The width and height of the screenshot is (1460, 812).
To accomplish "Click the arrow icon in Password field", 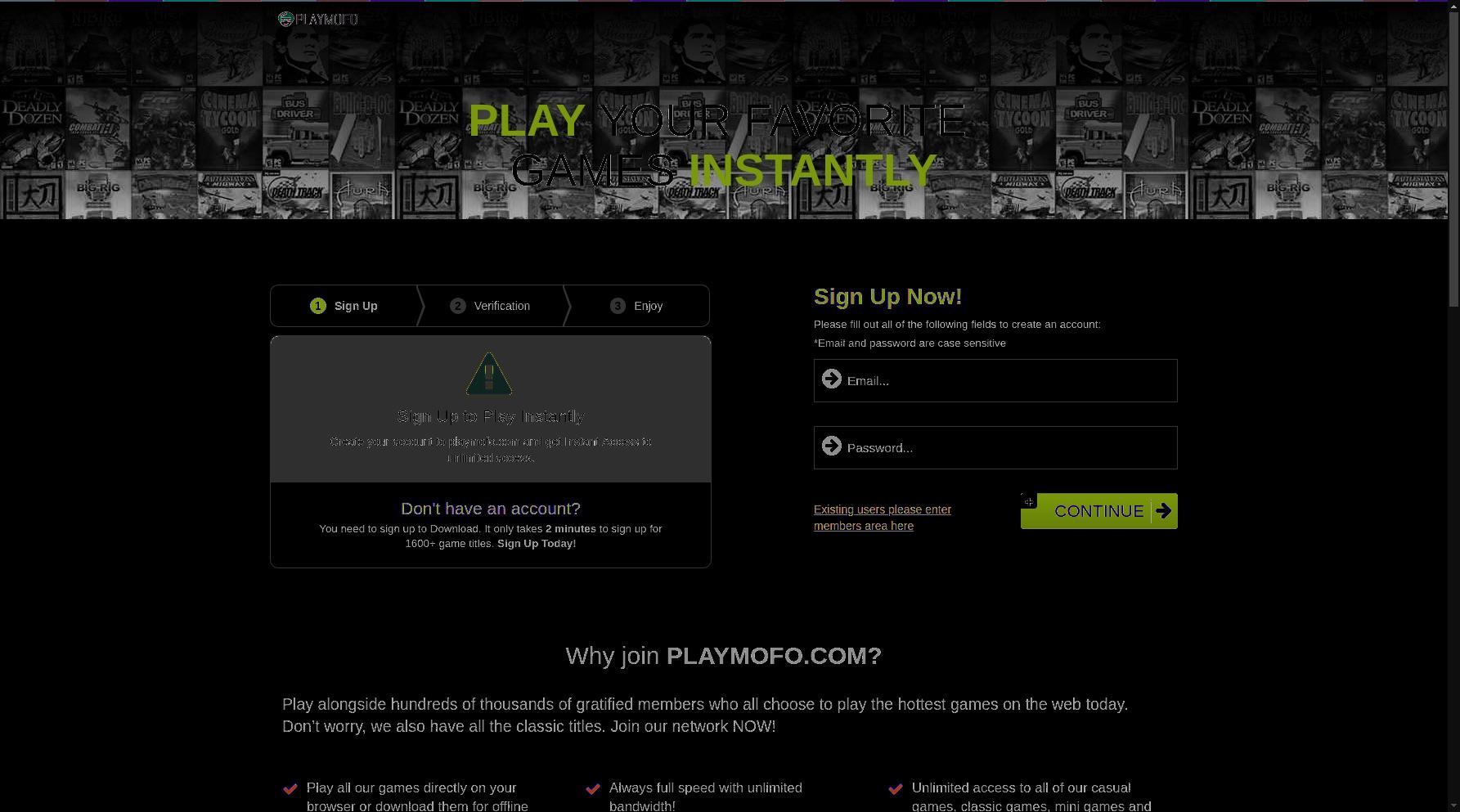I will (832, 446).
